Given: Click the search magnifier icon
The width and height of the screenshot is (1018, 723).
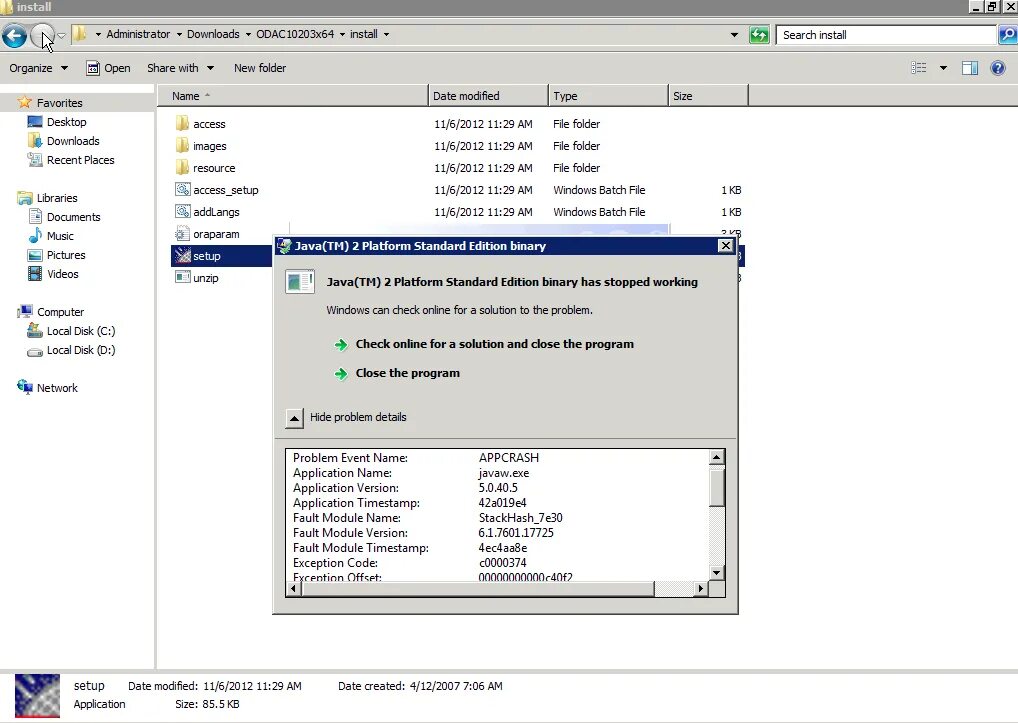Looking at the screenshot, I should tap(1008, 35).
